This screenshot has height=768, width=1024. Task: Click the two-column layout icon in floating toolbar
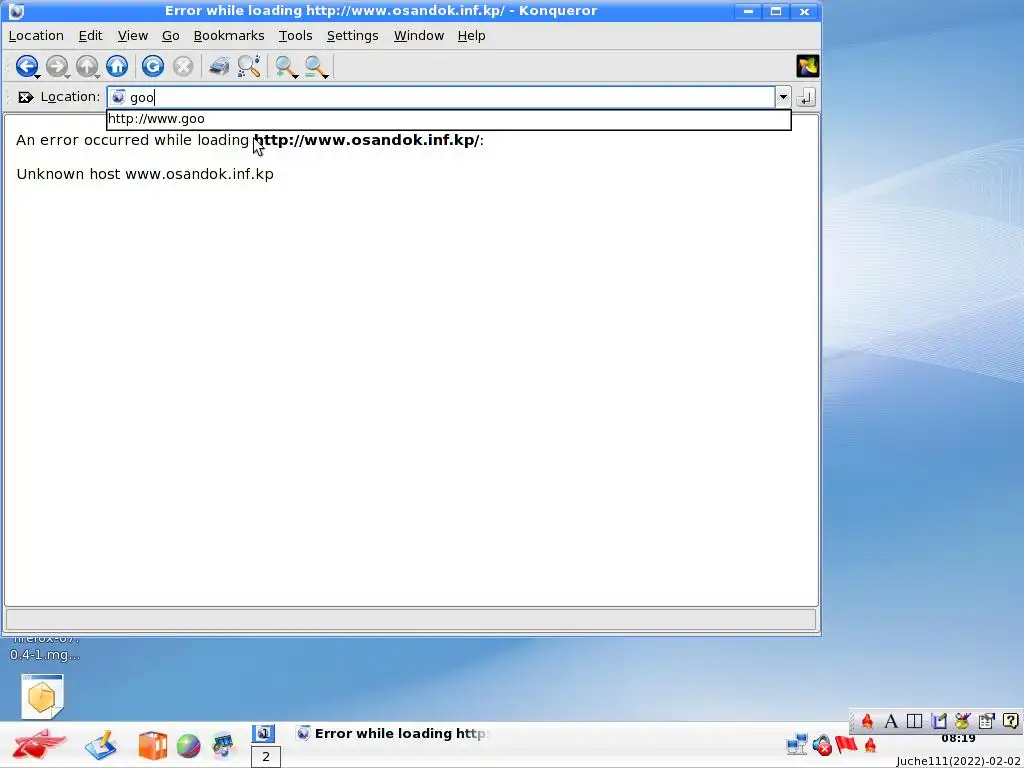pos(914,721)
